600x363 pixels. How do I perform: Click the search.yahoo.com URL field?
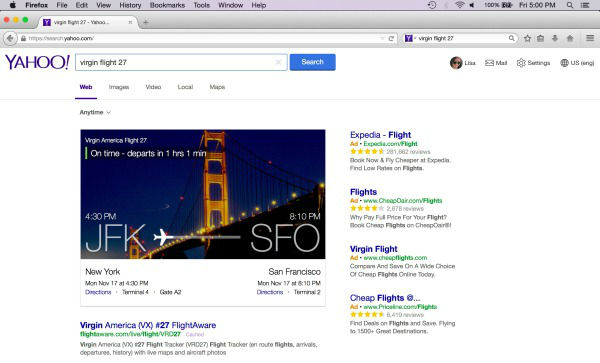point(203,38)
